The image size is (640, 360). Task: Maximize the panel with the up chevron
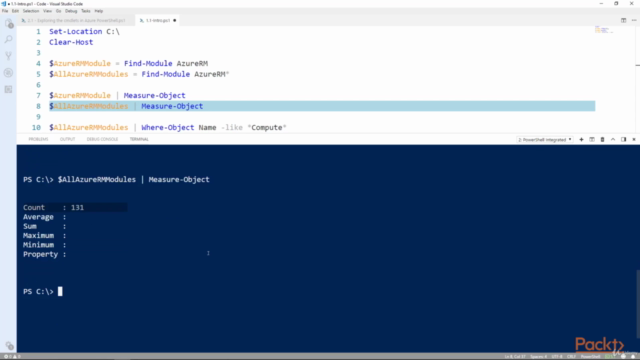pyautogui.click(x=613, y=140)
